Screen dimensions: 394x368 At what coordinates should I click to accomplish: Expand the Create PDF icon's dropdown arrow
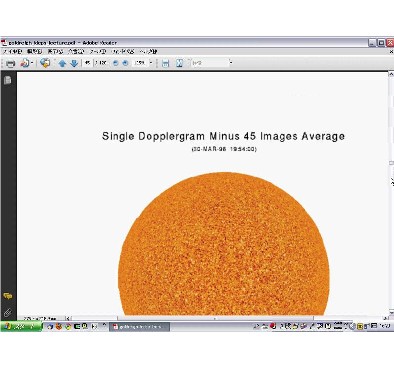[32, 63]
